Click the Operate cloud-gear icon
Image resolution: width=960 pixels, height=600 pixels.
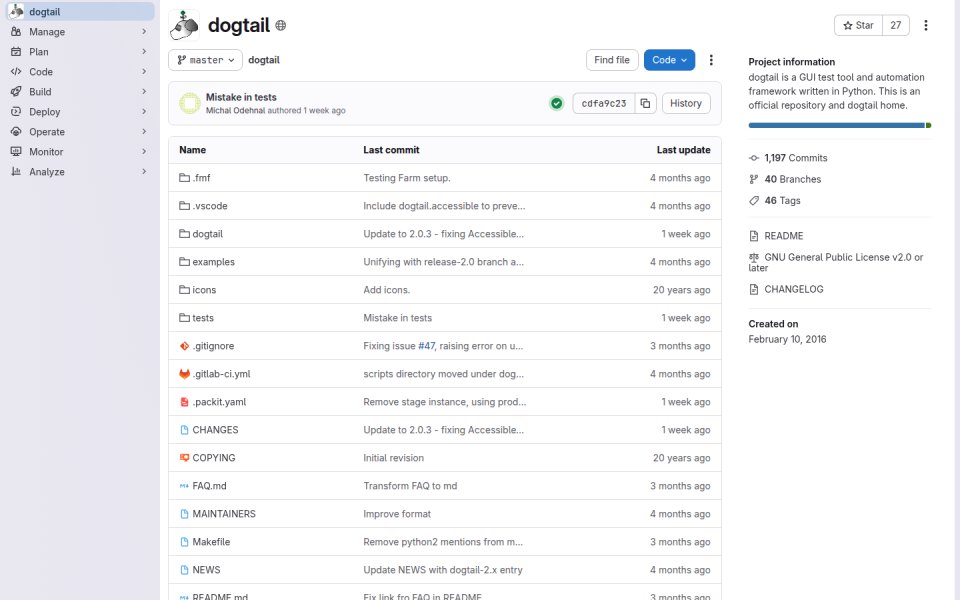pos(16,132)
